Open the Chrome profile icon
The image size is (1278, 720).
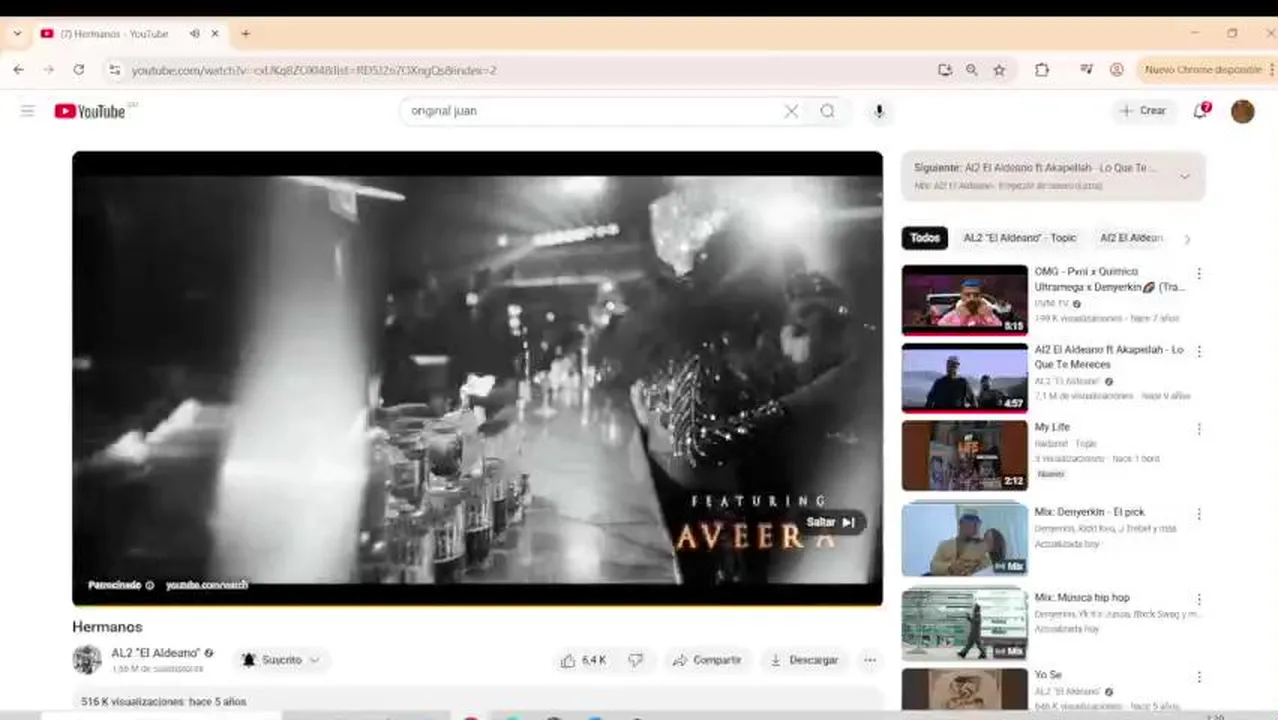(x=1117, y=70)
